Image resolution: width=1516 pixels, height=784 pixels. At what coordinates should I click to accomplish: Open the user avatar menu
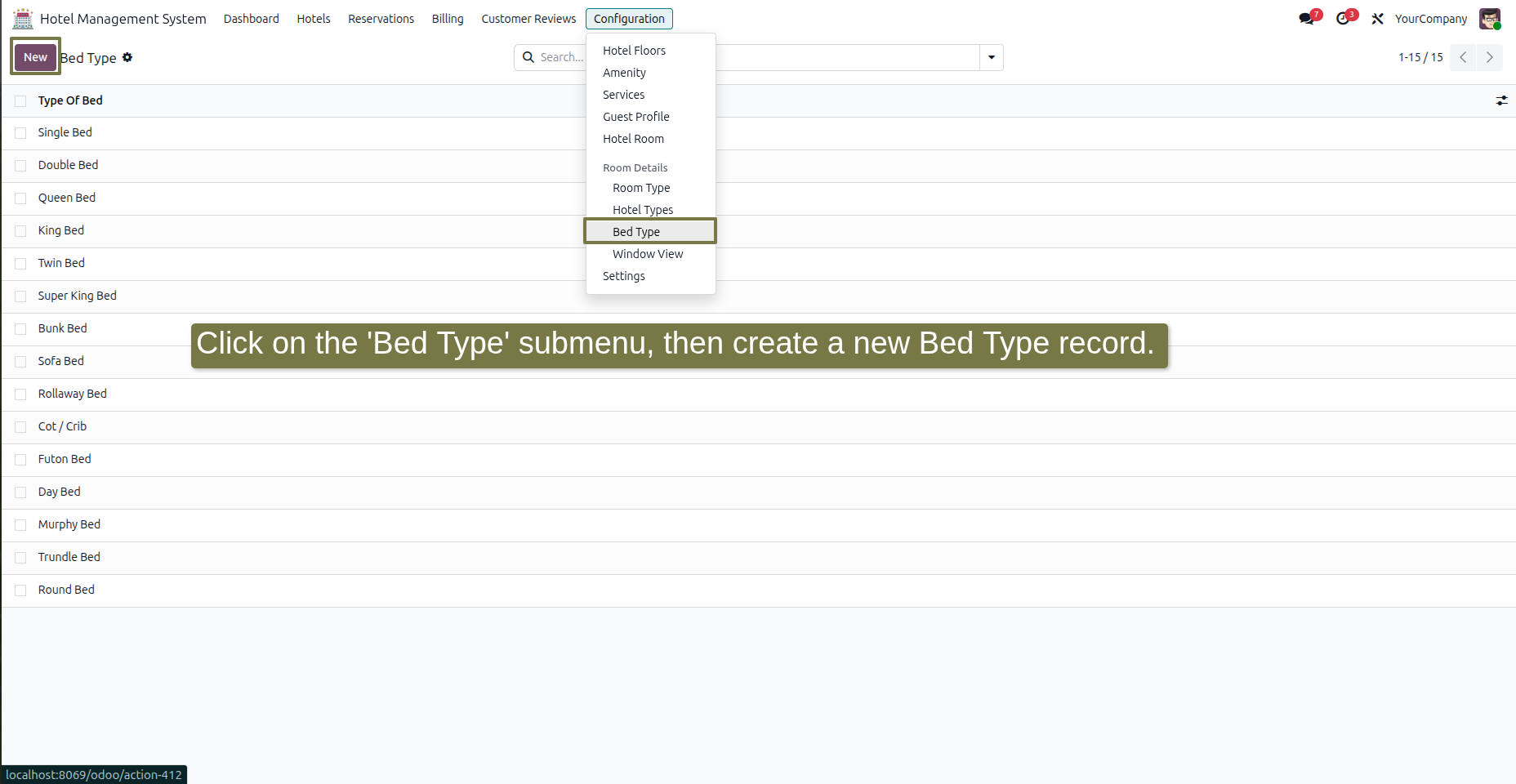[1490, 19]
